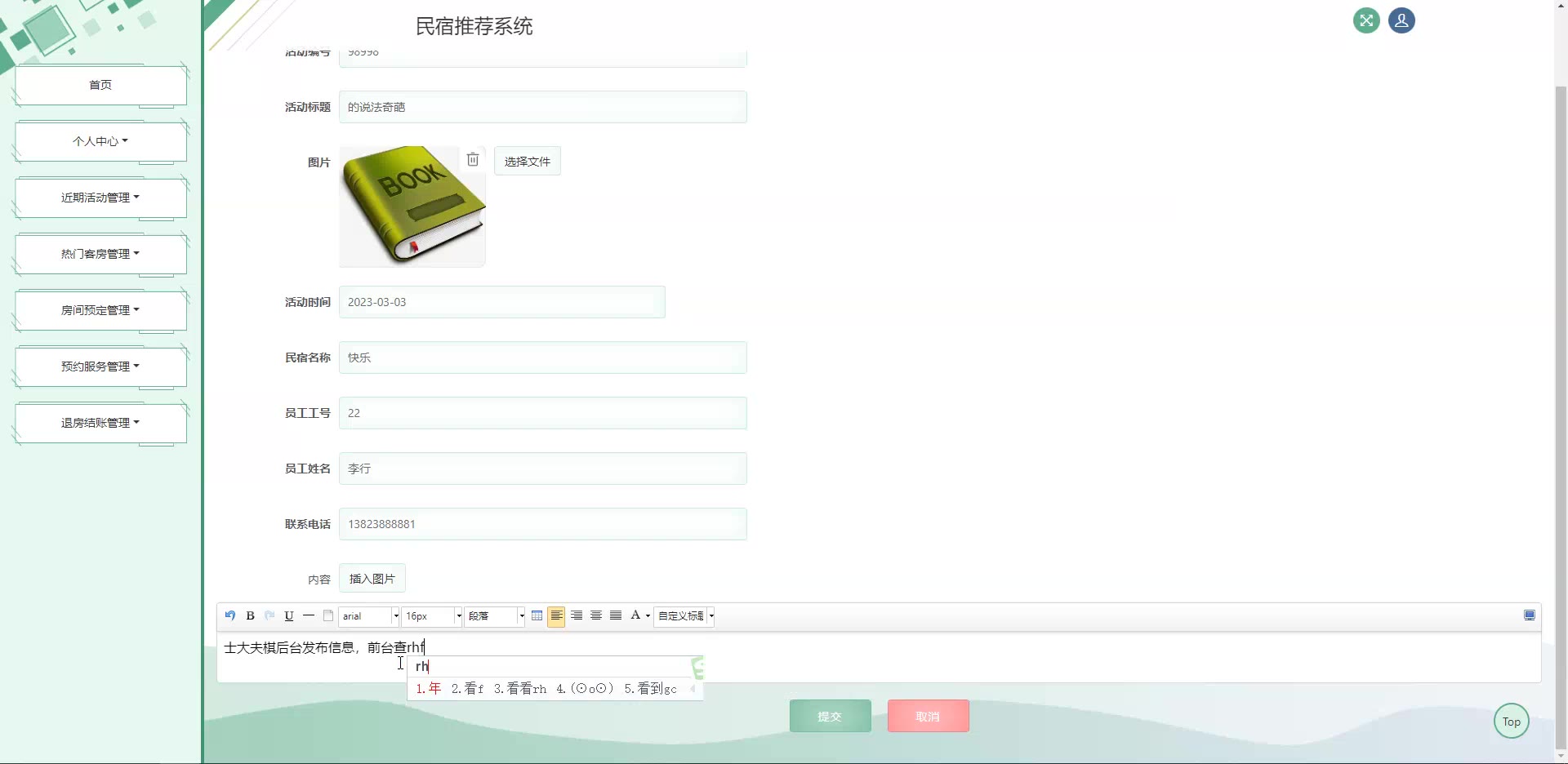The height and width of the screenshot is (764, 1568).
Task: Expand the 房间预定管理 menu
Action: (x=100, y=310)
